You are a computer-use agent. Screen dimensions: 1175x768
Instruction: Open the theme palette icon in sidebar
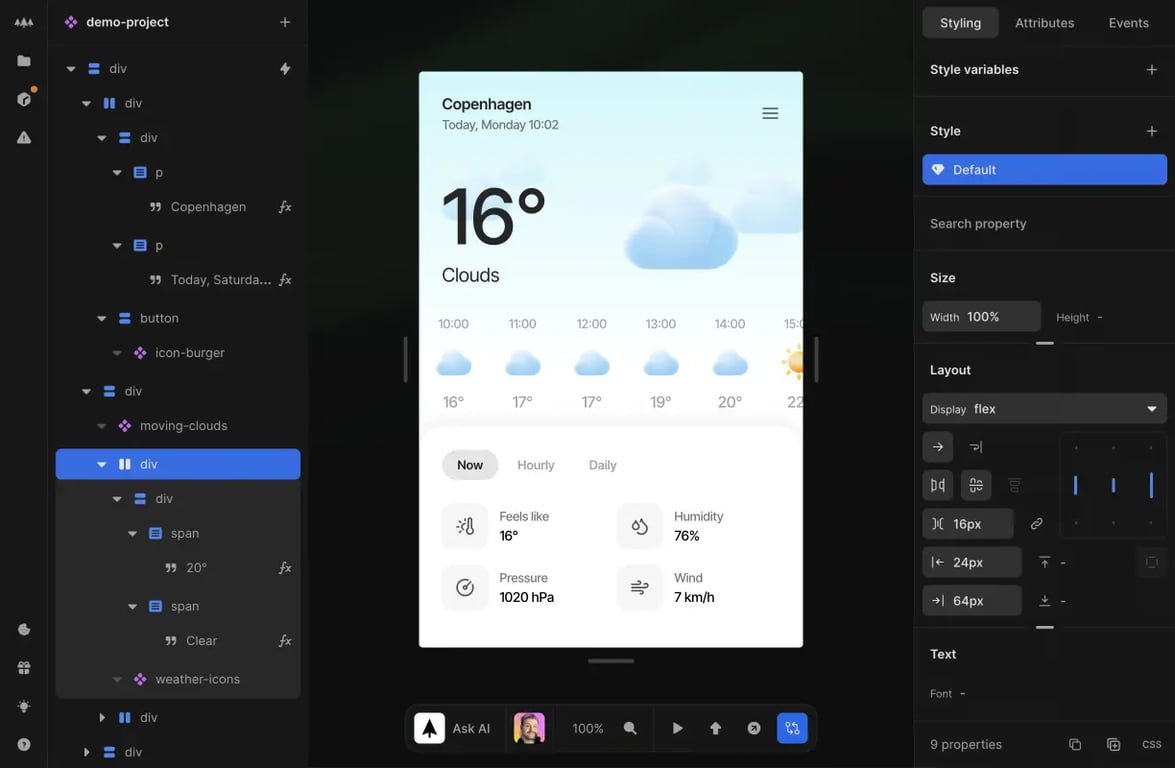pos(24,629)
